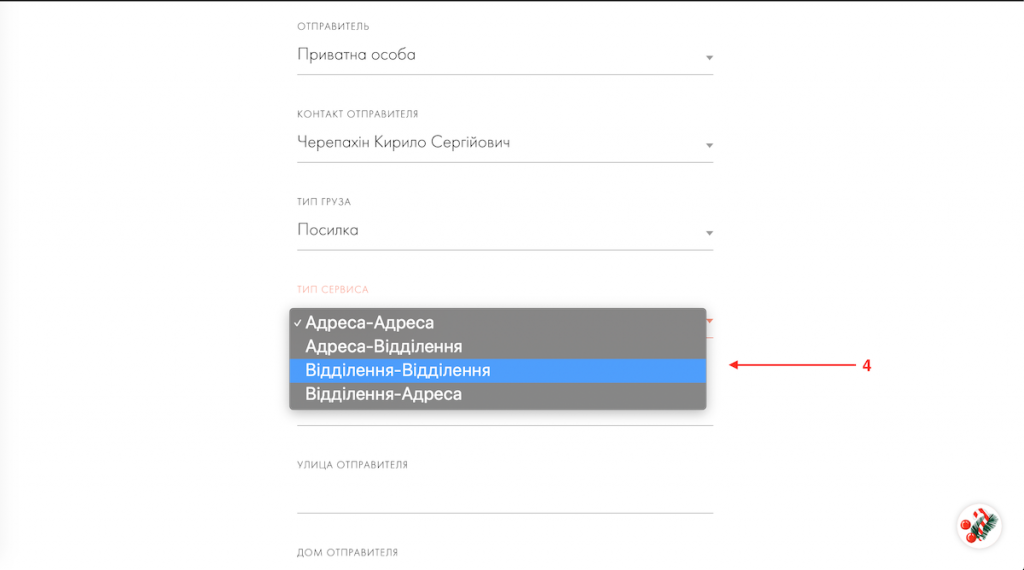Click the Приватна особа sender value
The width and height of the screenshot is (1024, 570).
coord(356,55)
